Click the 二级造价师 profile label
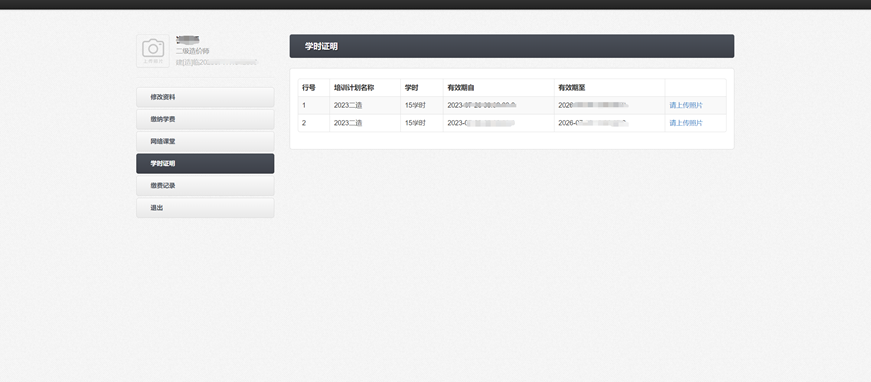Image resolution: width=871 pixels, height=382 pixels. 193,51
